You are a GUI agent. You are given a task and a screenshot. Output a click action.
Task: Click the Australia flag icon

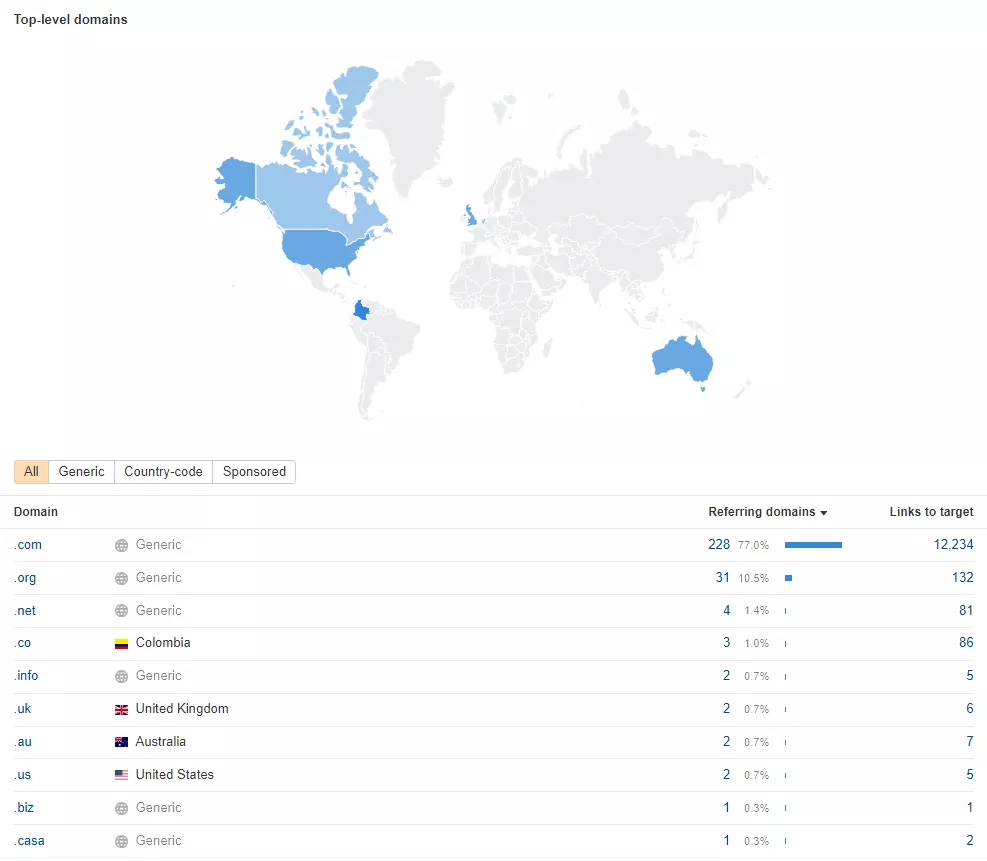[x=121, y=742]
